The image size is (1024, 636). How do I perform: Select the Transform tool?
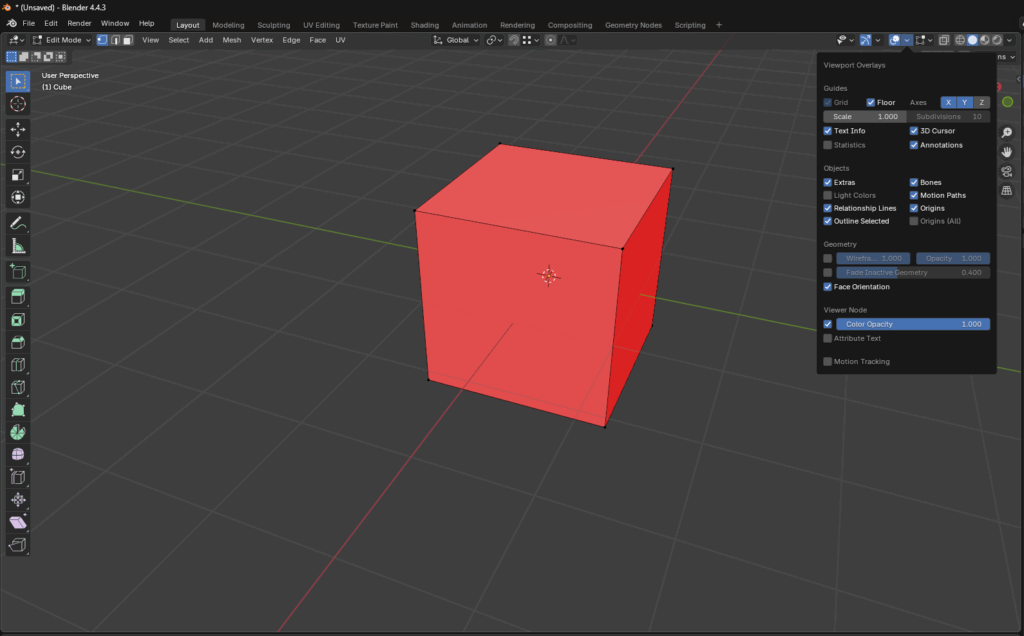18,197
